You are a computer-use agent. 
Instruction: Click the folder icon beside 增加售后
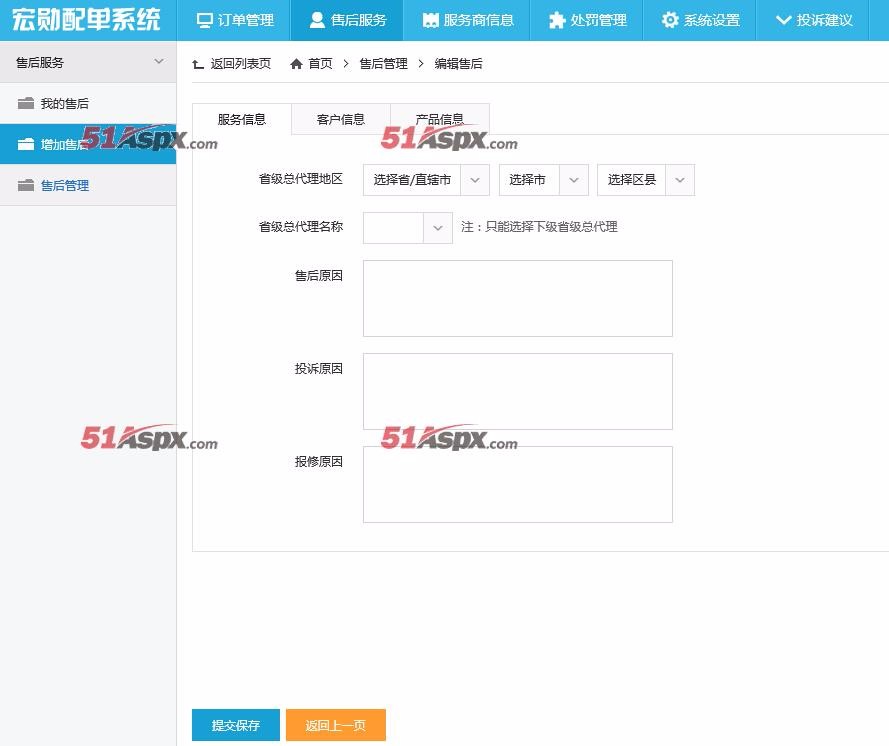tap(26, 144)
